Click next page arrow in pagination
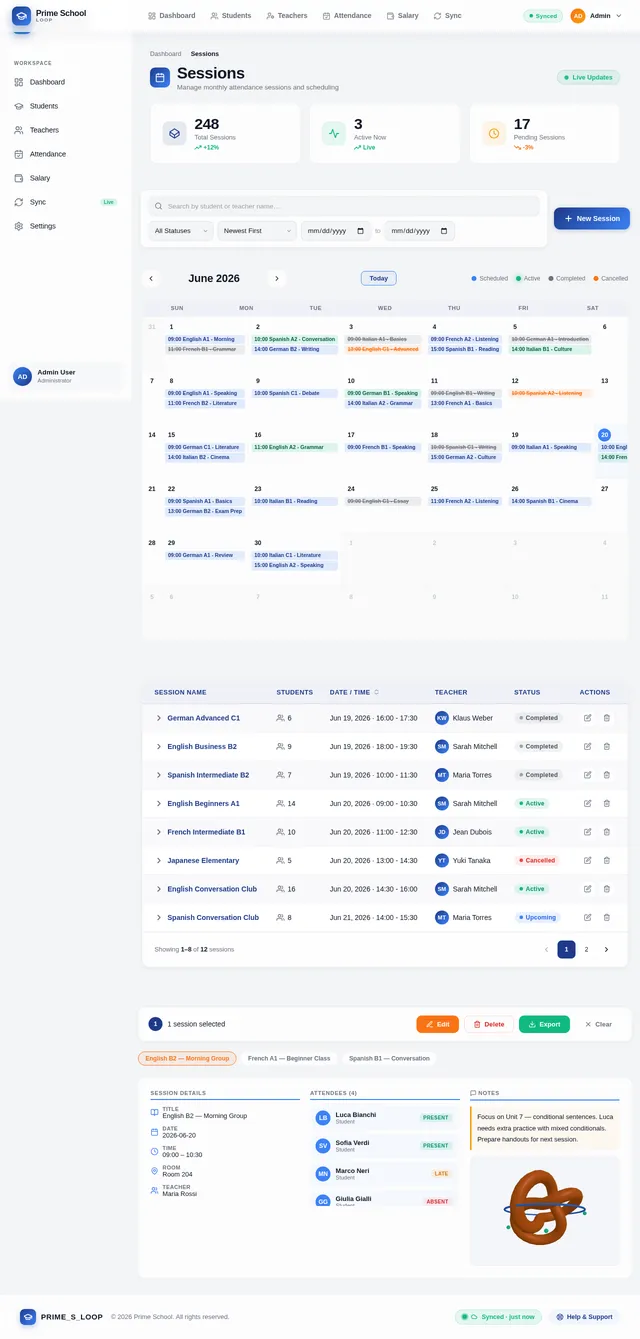 pos(606,949)
